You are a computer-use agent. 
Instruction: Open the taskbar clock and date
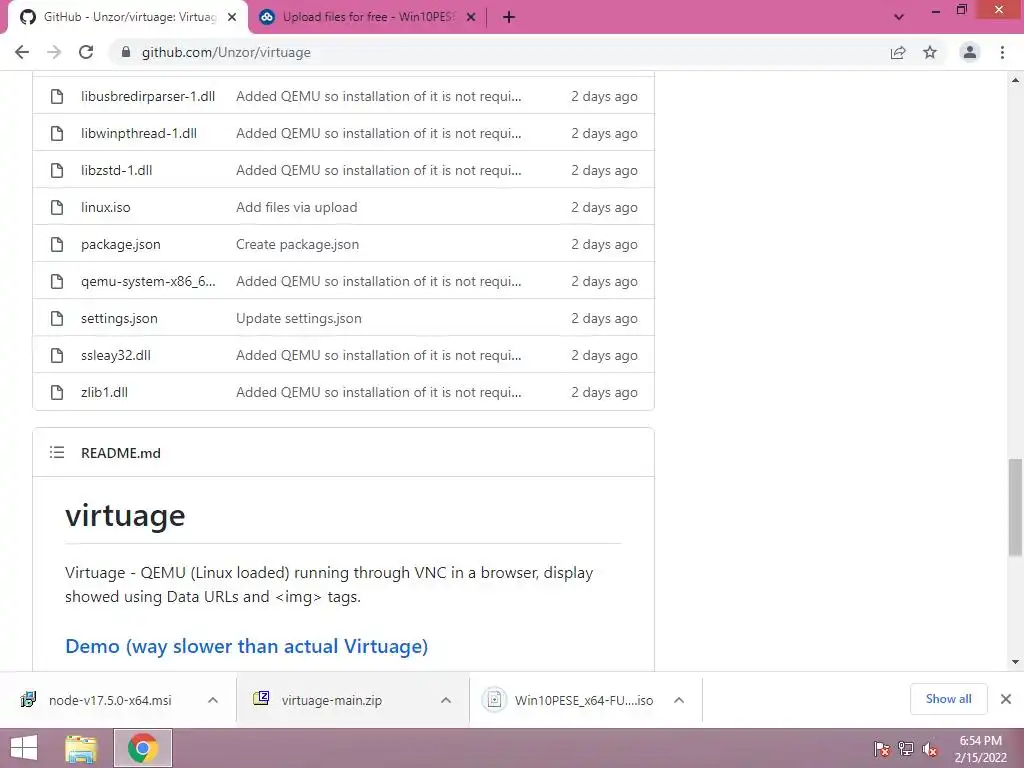click(x=980, y=749)
